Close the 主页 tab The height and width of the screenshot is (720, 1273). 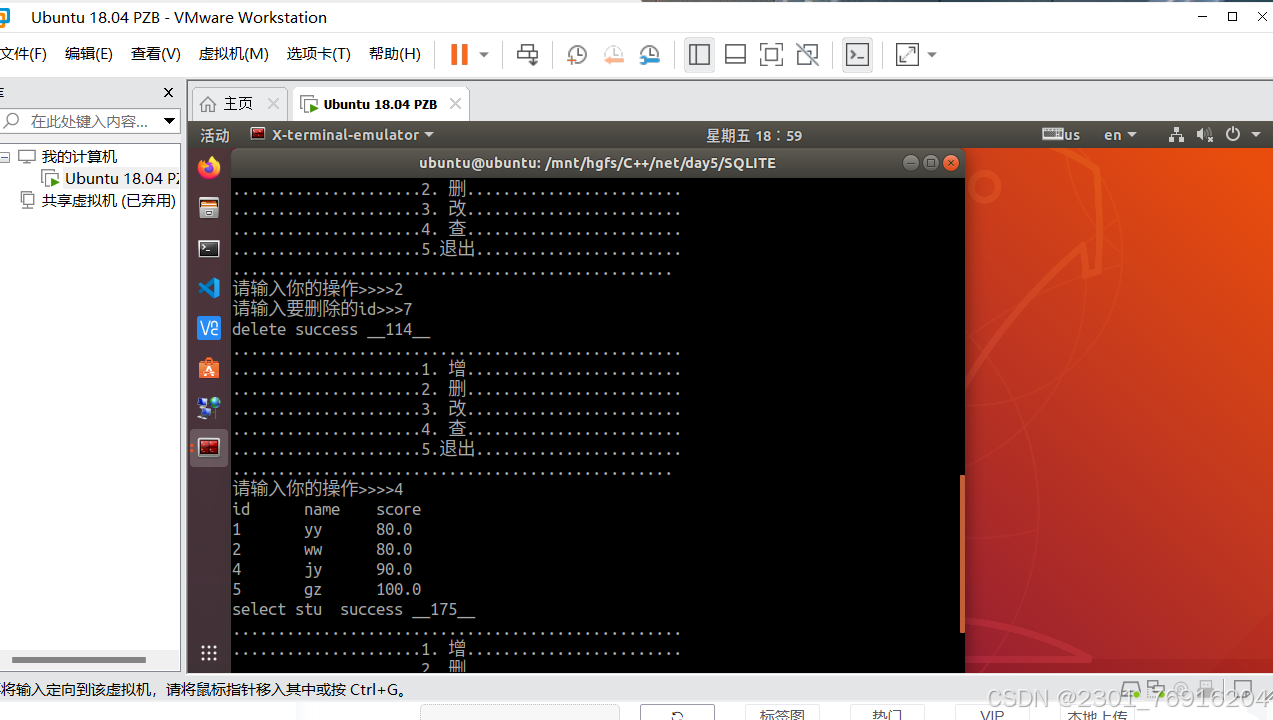pyautogui.click(x=273, y=104)
